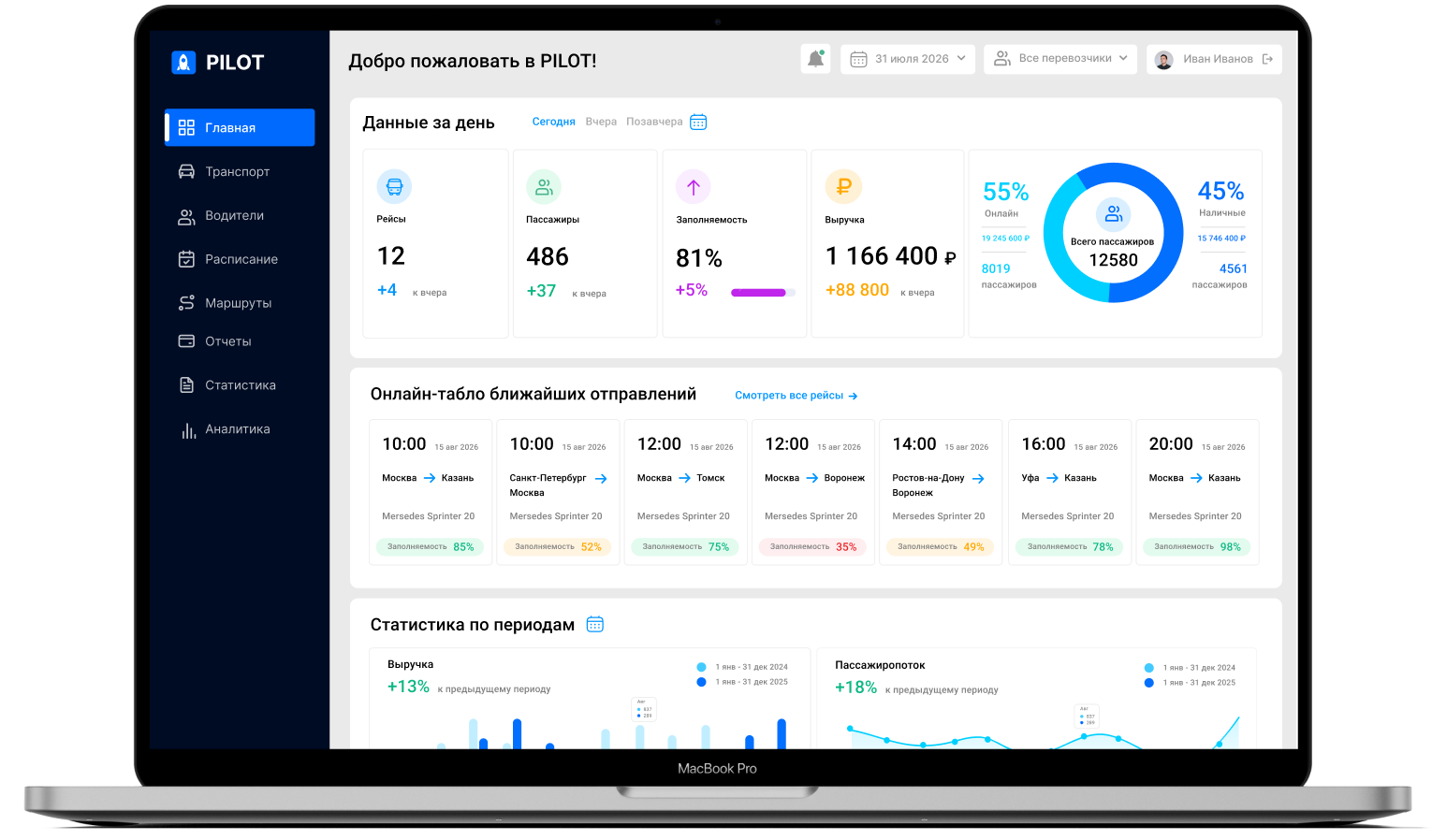1432x840 pixels.
Task: Open calendar icon next to Позавчера
Action: click(x=698, y=122)
